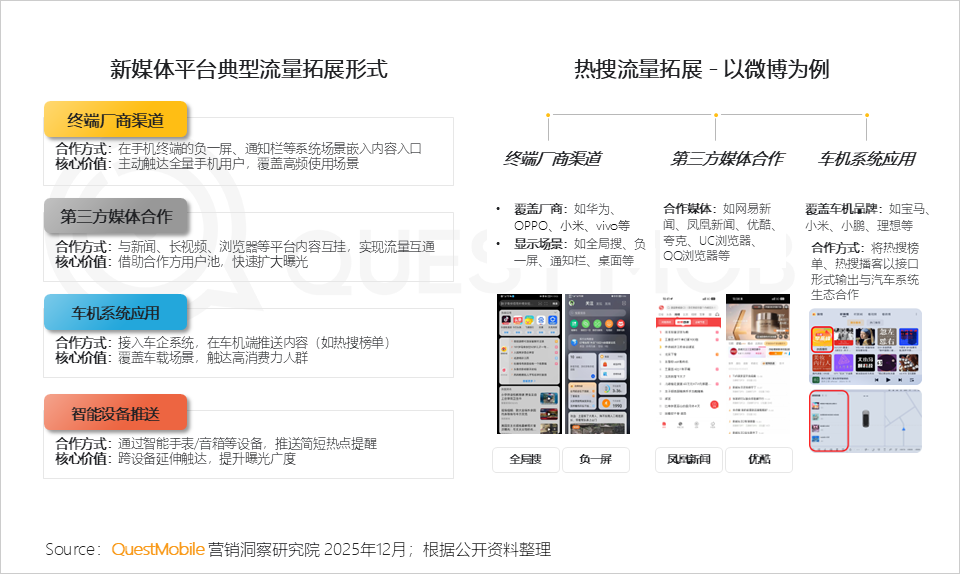This screenshot has height=574, width=960.
Task: Click the 终端厂商渠道 italic heading on right
Action: 551,159
